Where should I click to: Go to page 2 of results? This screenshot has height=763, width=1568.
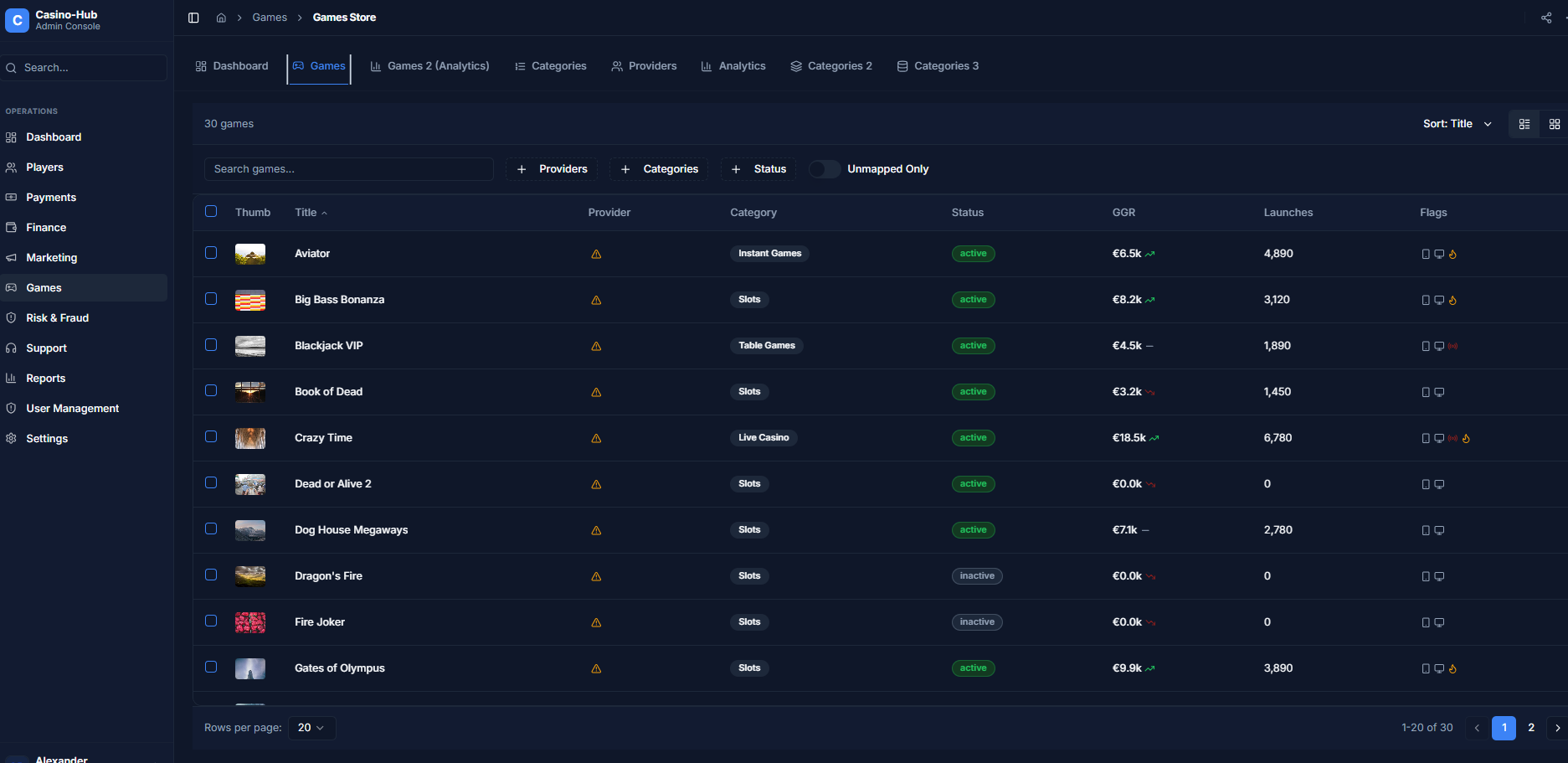[x=1530, y=728]
